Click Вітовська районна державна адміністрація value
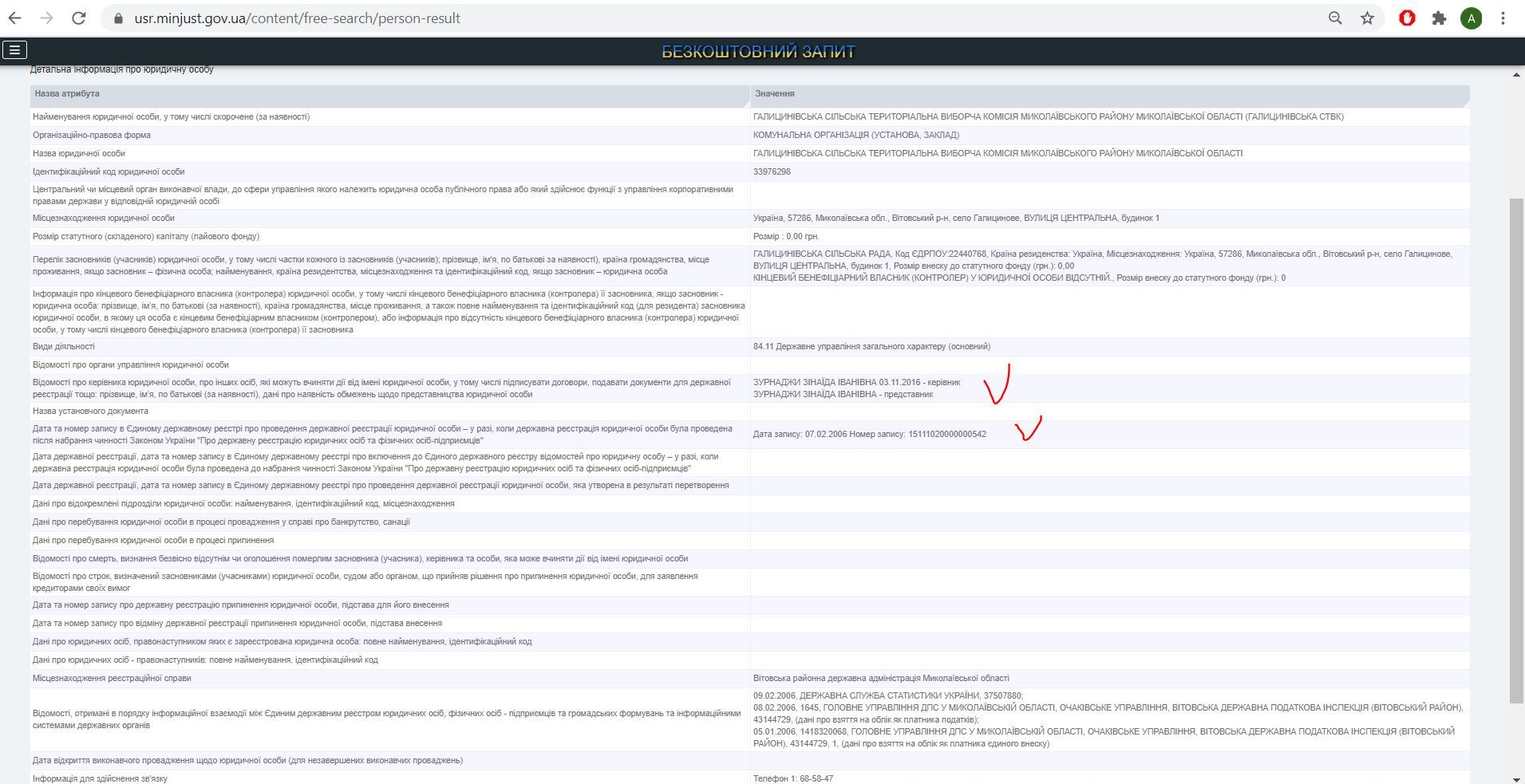The image size is (1525, 784). [x=881, y=678]
